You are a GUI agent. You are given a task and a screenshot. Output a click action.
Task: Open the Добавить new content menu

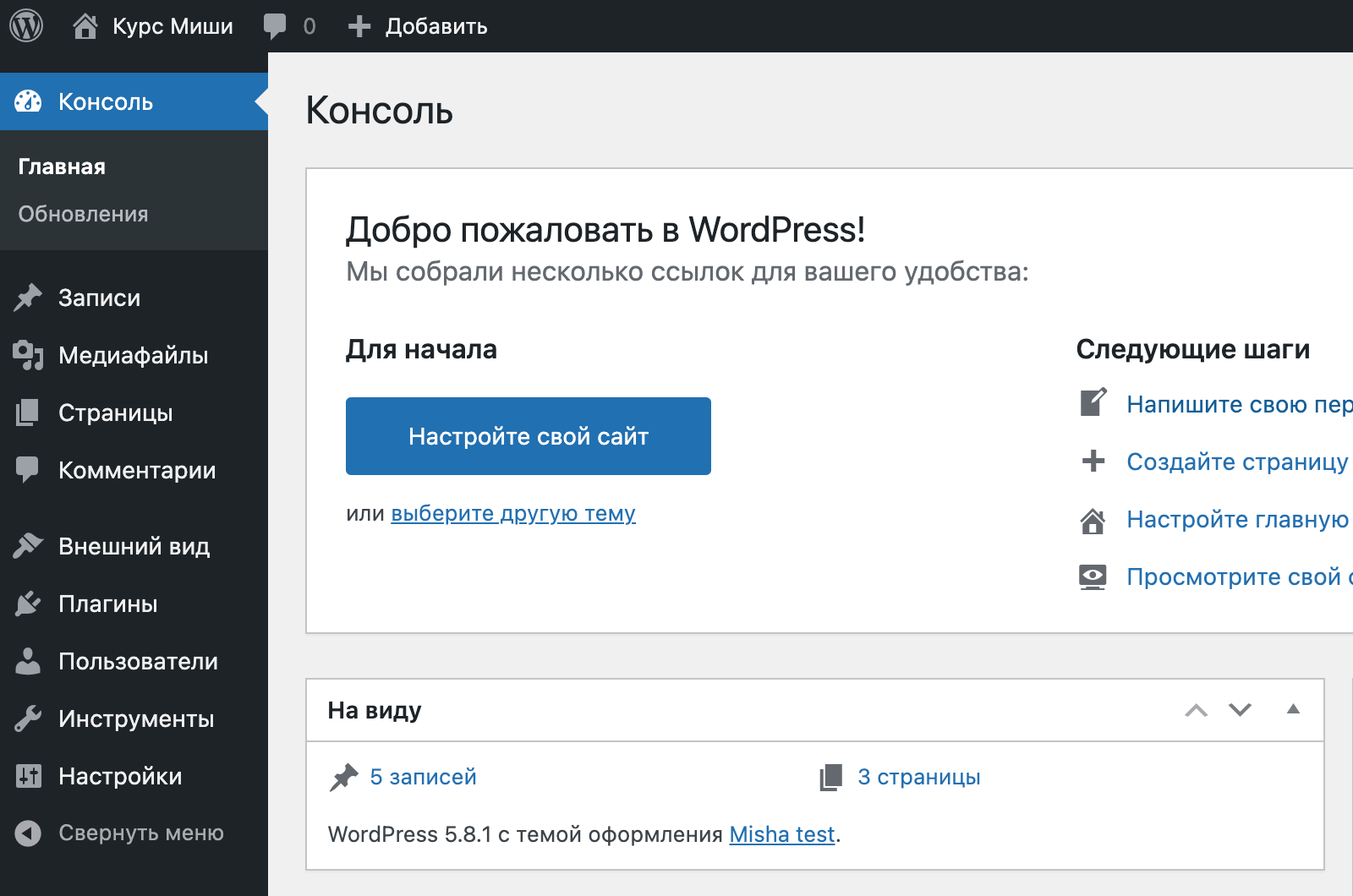coord(418,26)
